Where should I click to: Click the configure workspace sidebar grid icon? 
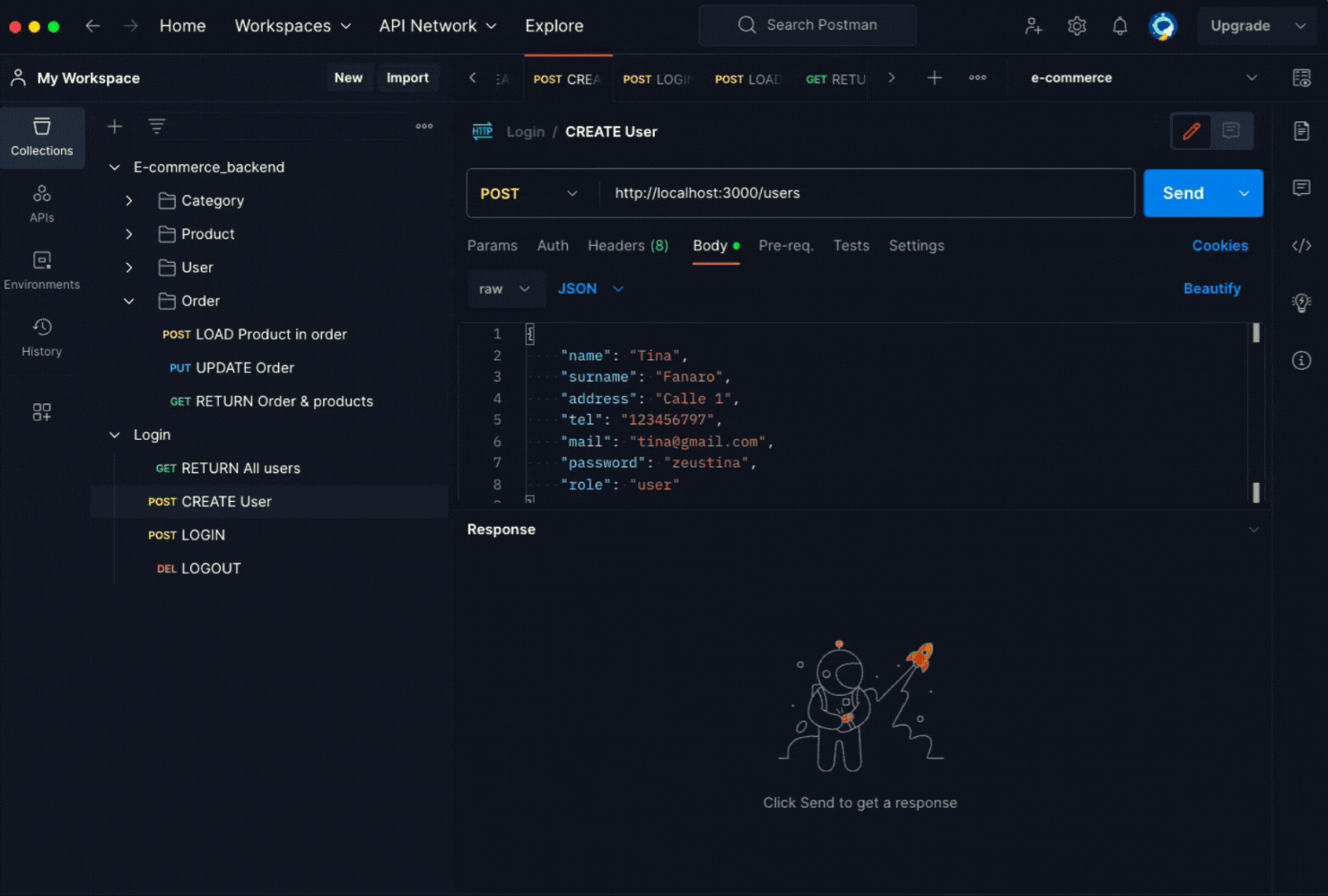[x=41, y=411]
